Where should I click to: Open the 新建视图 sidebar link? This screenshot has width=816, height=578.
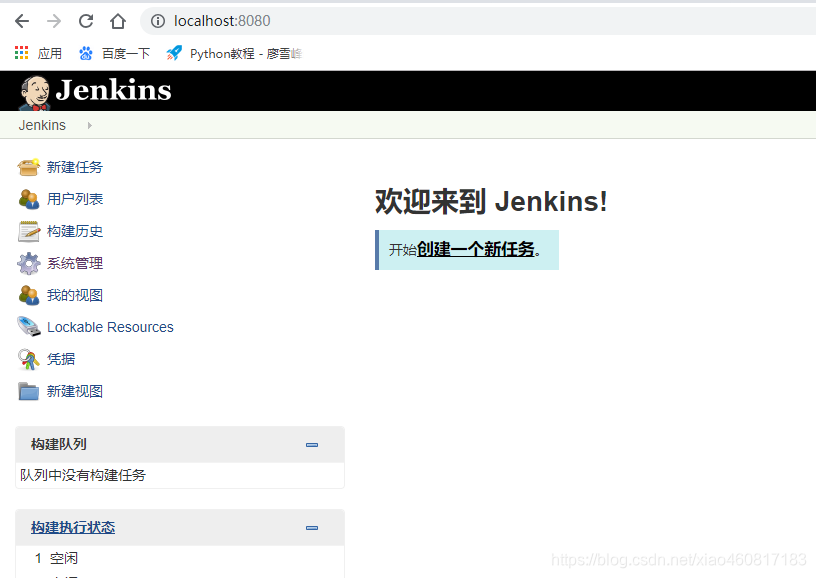tap(75, 391)
